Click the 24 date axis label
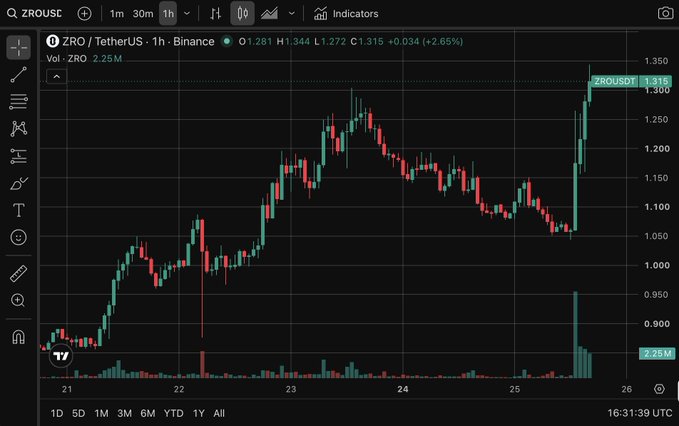 [x=403, y=389]
